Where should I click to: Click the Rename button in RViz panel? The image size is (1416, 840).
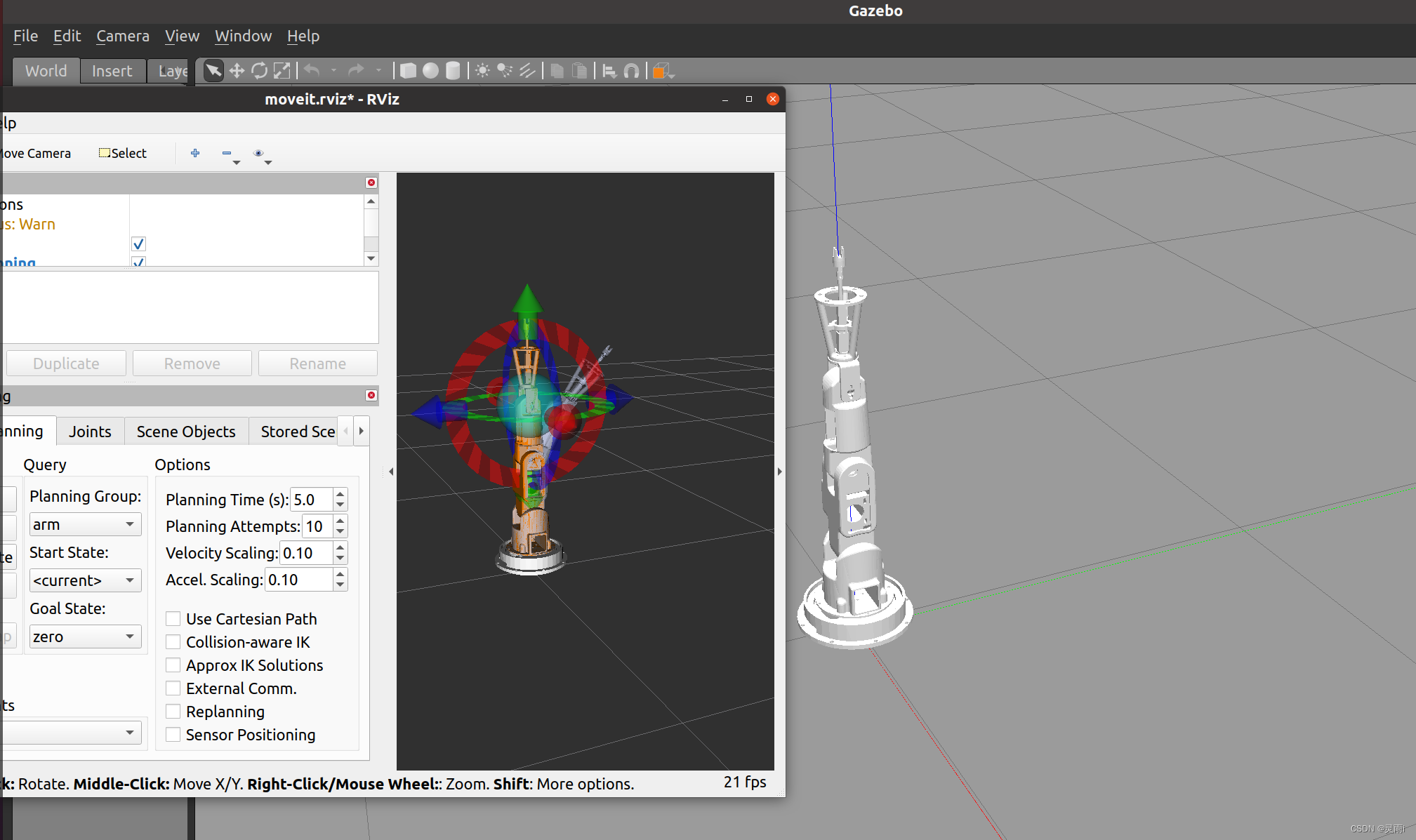pos(317,363)
